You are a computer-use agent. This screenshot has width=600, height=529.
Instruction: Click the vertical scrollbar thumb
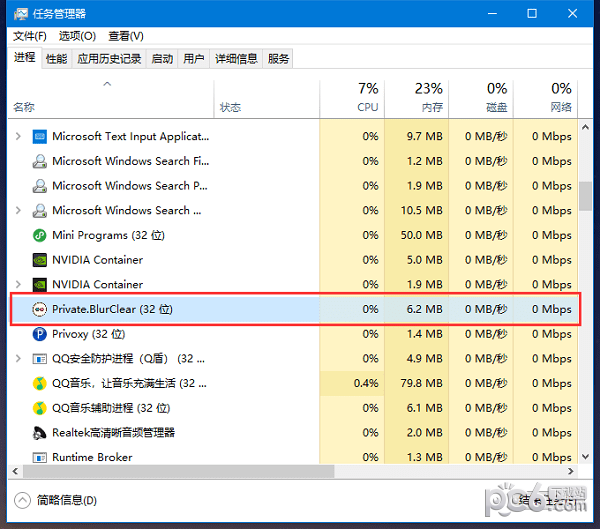pyautogui.click(x=585, y=196)
